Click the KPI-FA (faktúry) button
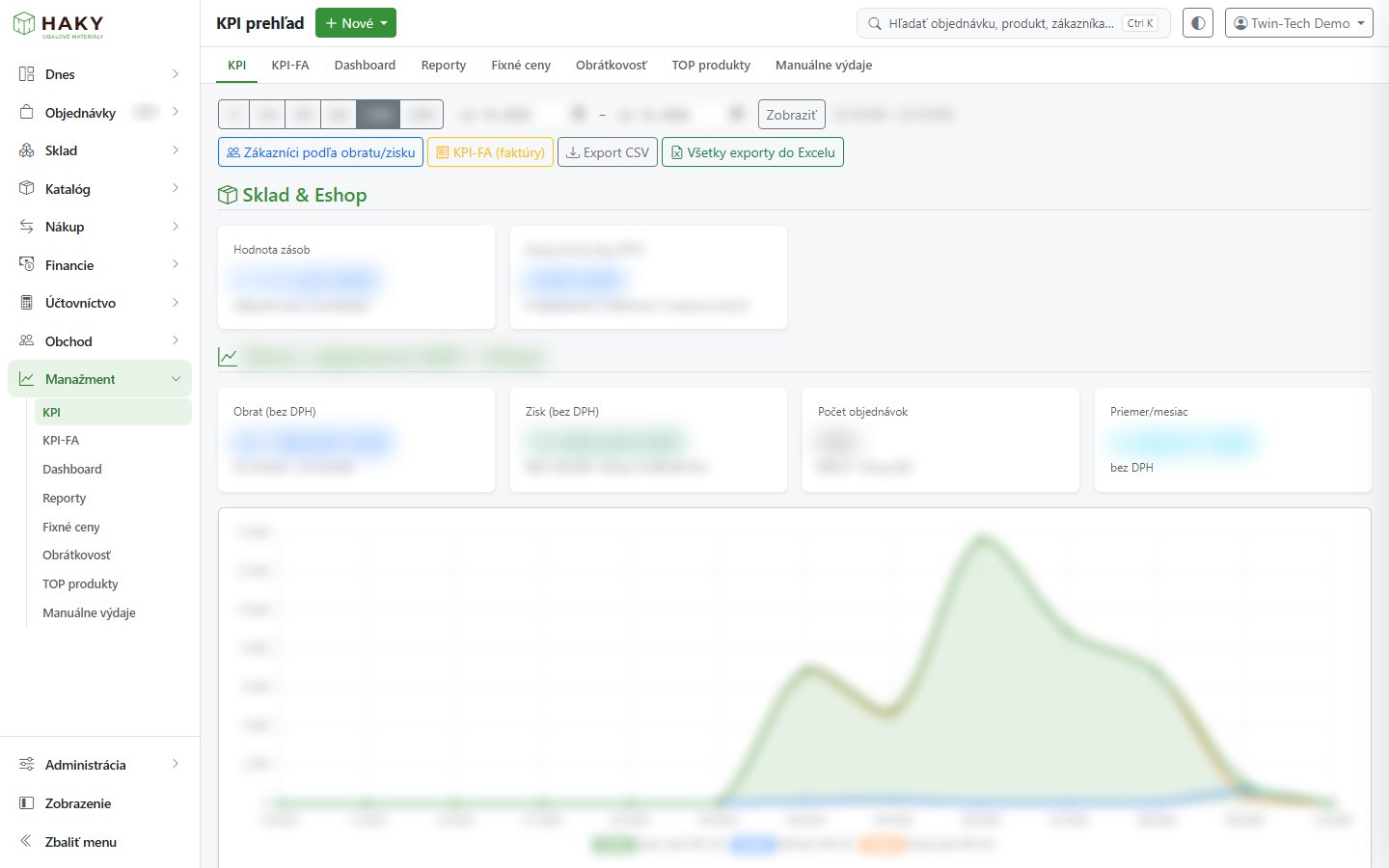The width and height of the screenshot is (1389, 868). (x=490, y=152)
